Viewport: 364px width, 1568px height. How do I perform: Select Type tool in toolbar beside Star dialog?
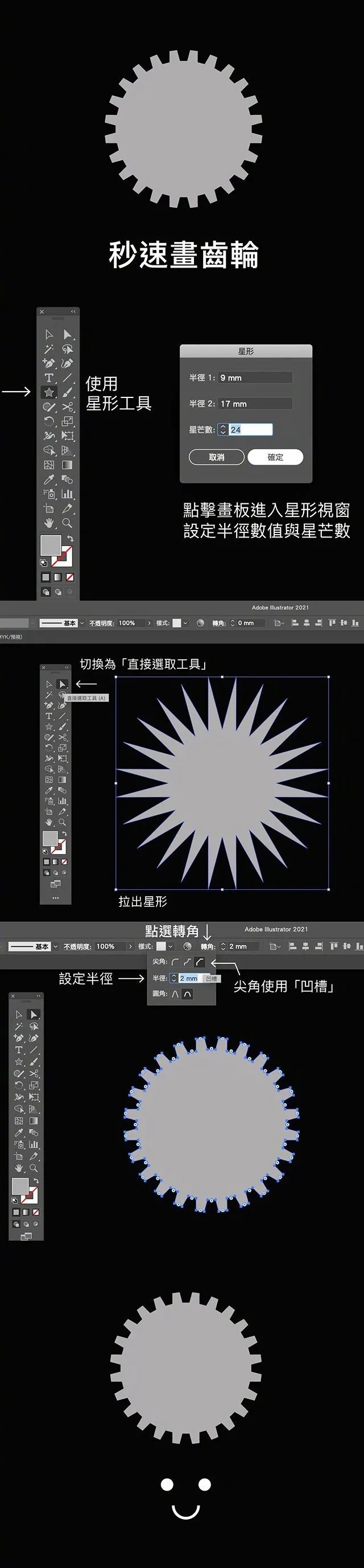(49, 378)
